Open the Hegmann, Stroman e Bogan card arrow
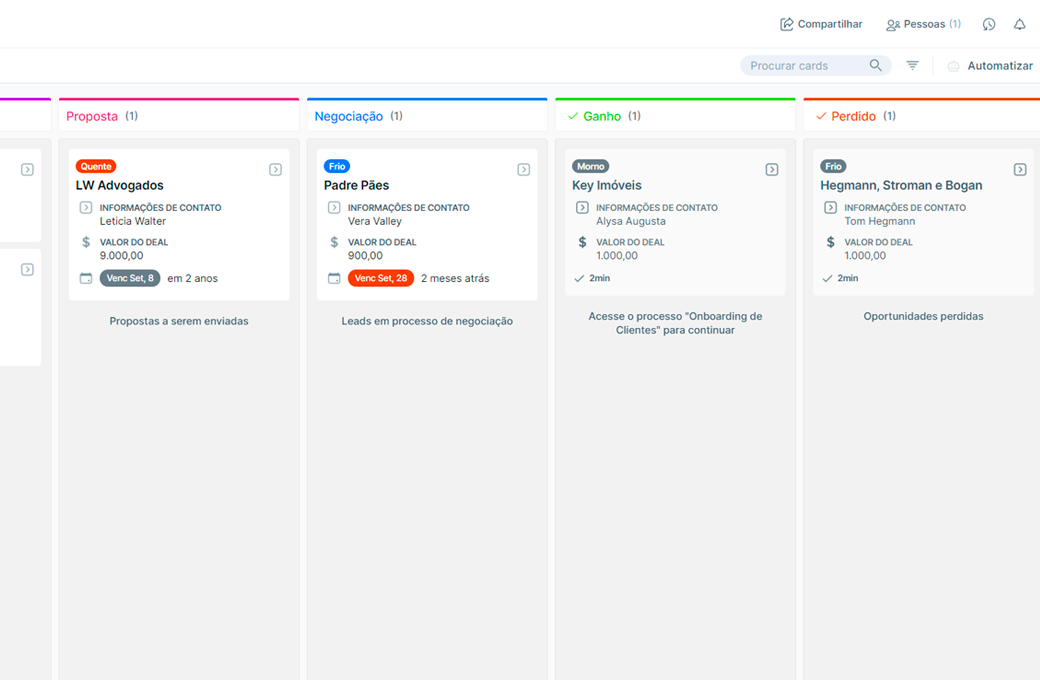Screen dimensions: 1040x680 tap(1020, 169)
